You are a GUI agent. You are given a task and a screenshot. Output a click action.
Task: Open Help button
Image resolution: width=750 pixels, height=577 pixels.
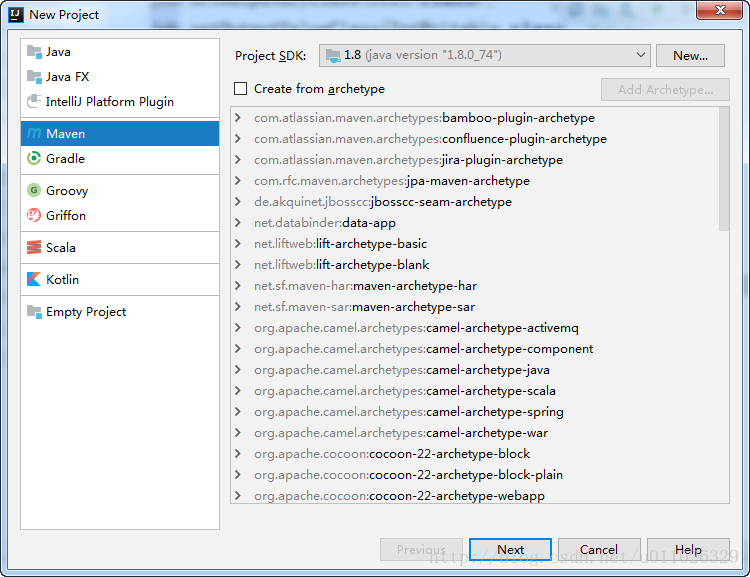688,550
